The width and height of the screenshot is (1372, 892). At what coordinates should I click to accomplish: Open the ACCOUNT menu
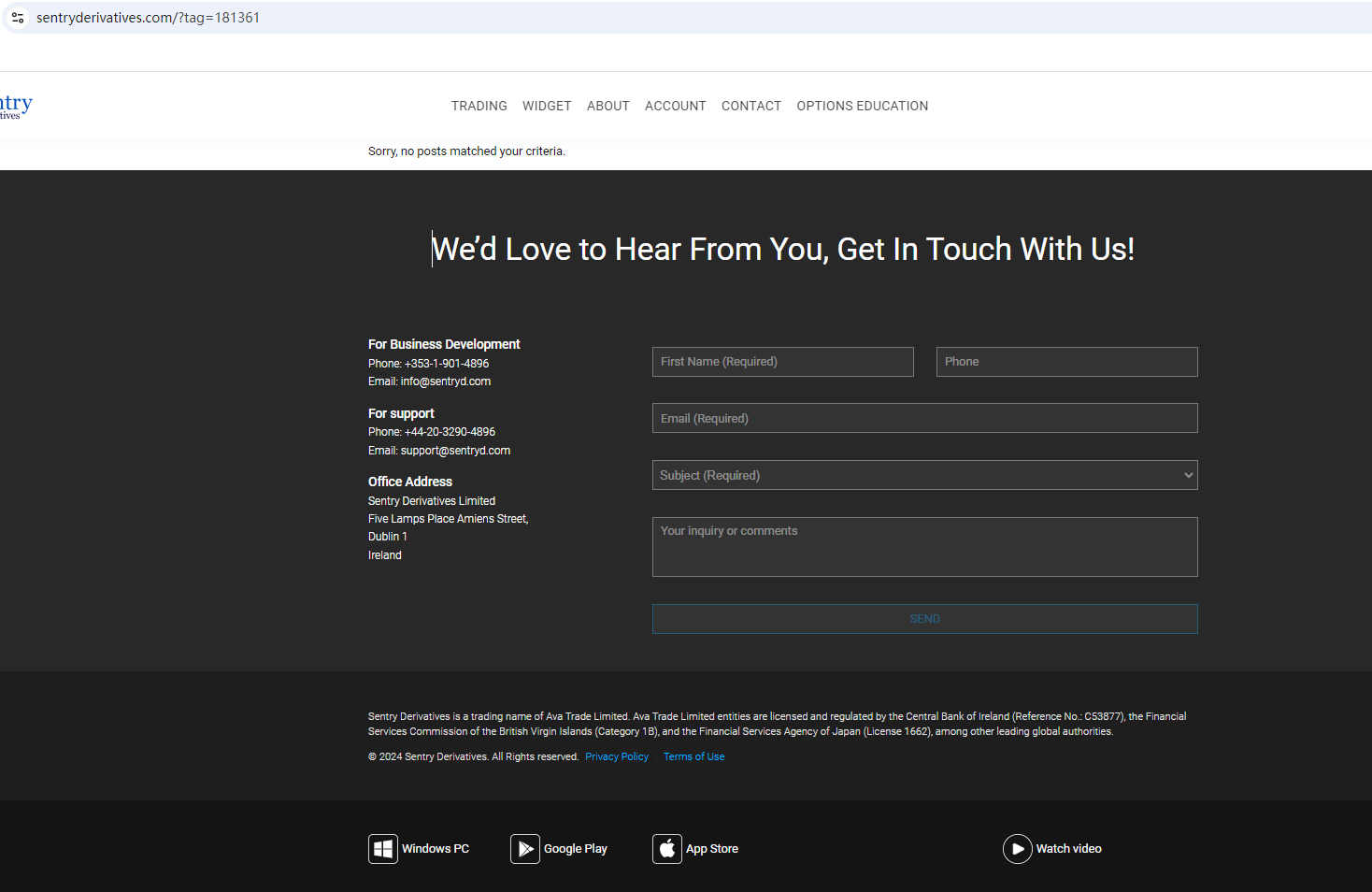(x=675, y=106)
